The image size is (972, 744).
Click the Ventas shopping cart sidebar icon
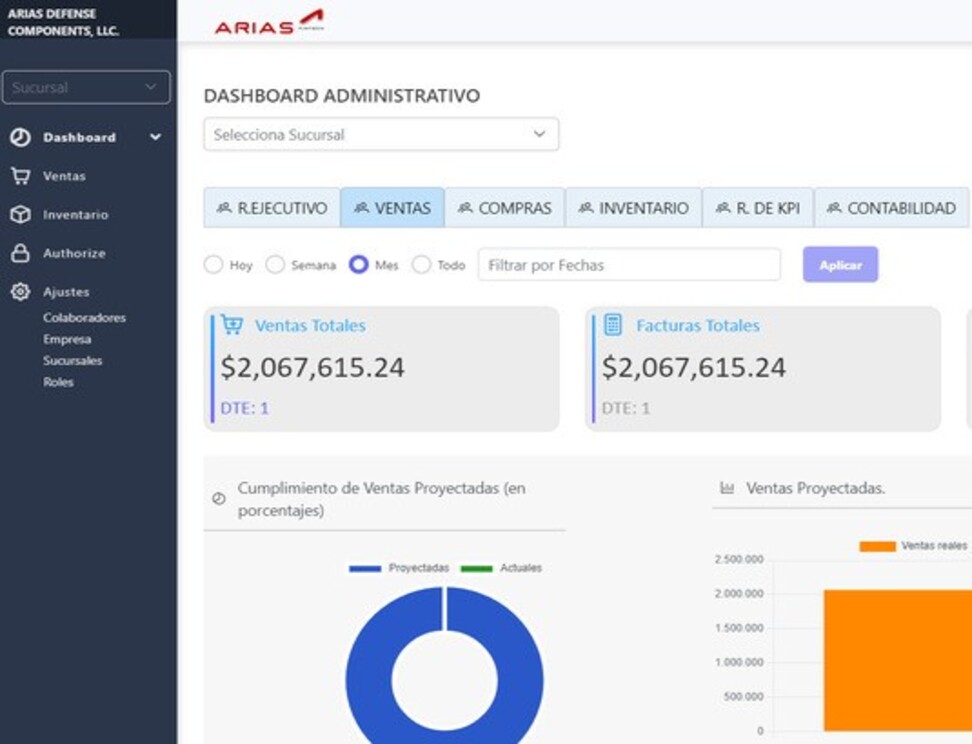[20, 176]
